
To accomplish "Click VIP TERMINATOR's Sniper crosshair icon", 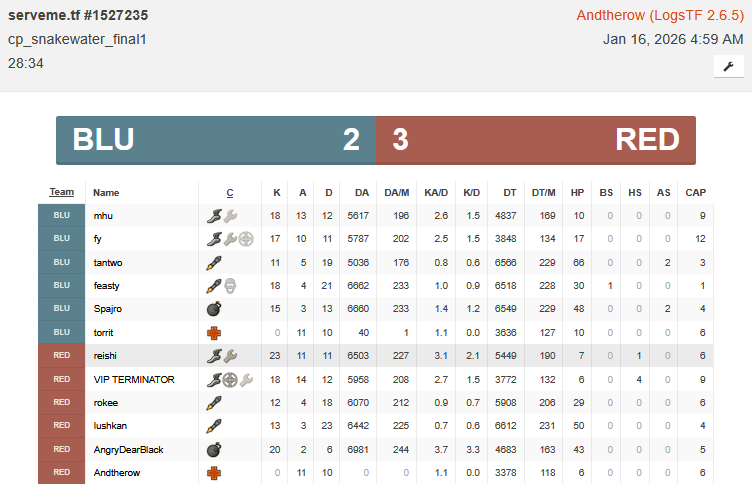I will (230, 379).
